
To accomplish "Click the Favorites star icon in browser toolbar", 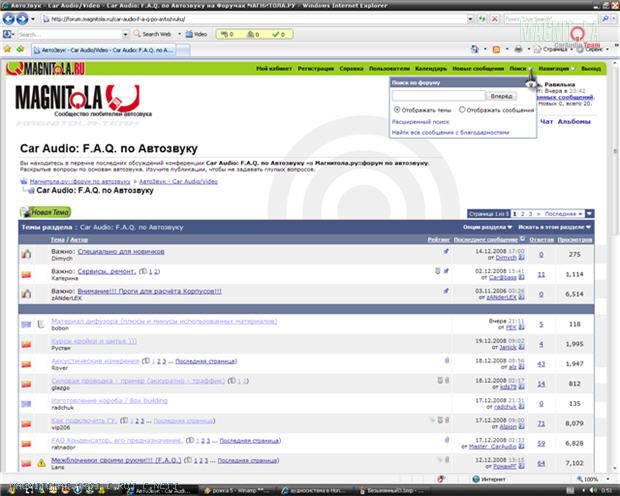I will click(x=8, y=48).
